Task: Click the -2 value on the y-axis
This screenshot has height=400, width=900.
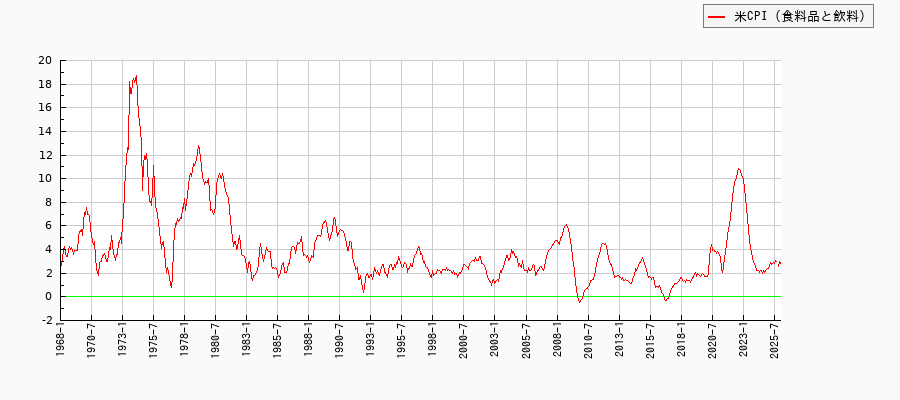Action: coord(45,320)
